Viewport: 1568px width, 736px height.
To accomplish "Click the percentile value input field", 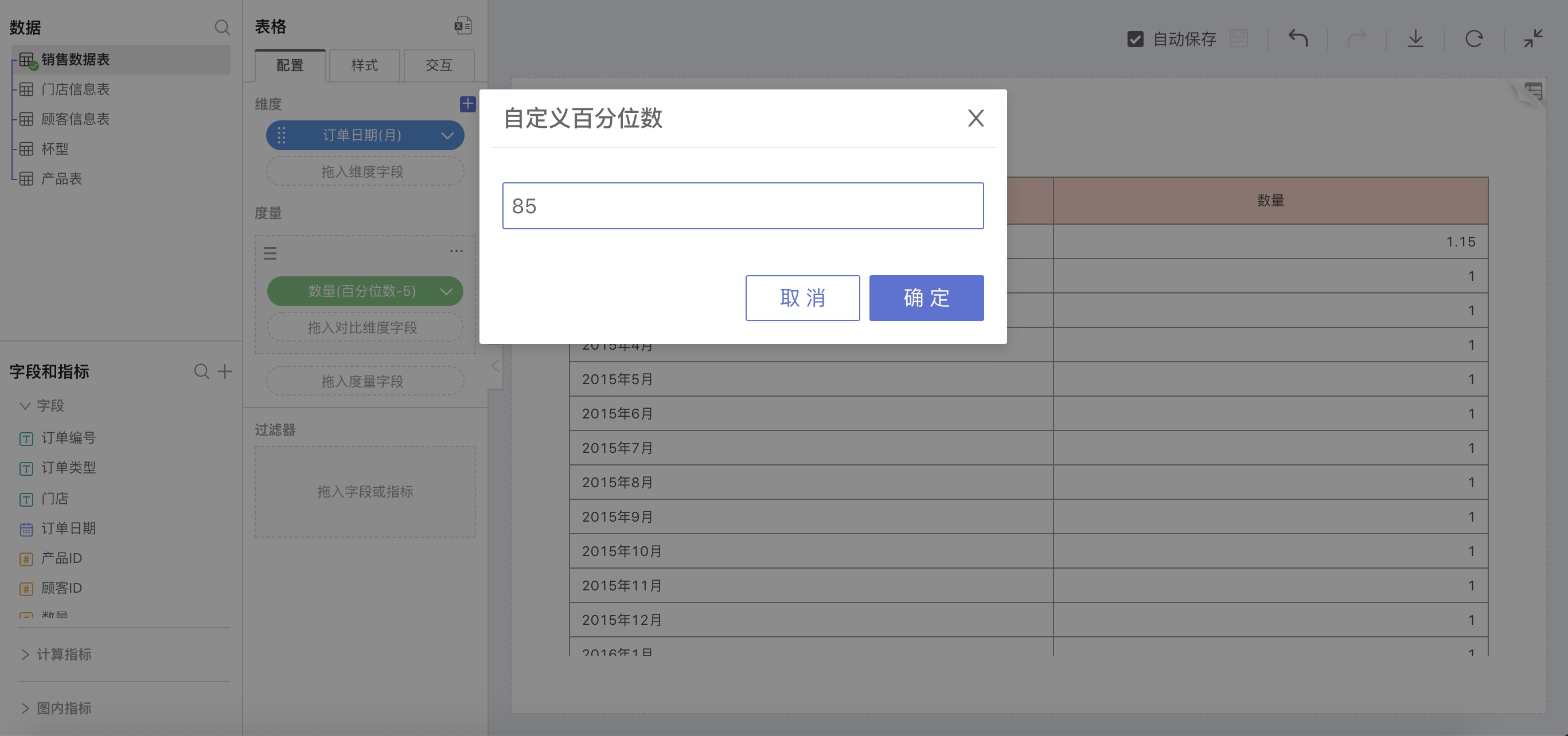I will click(743, 206).
